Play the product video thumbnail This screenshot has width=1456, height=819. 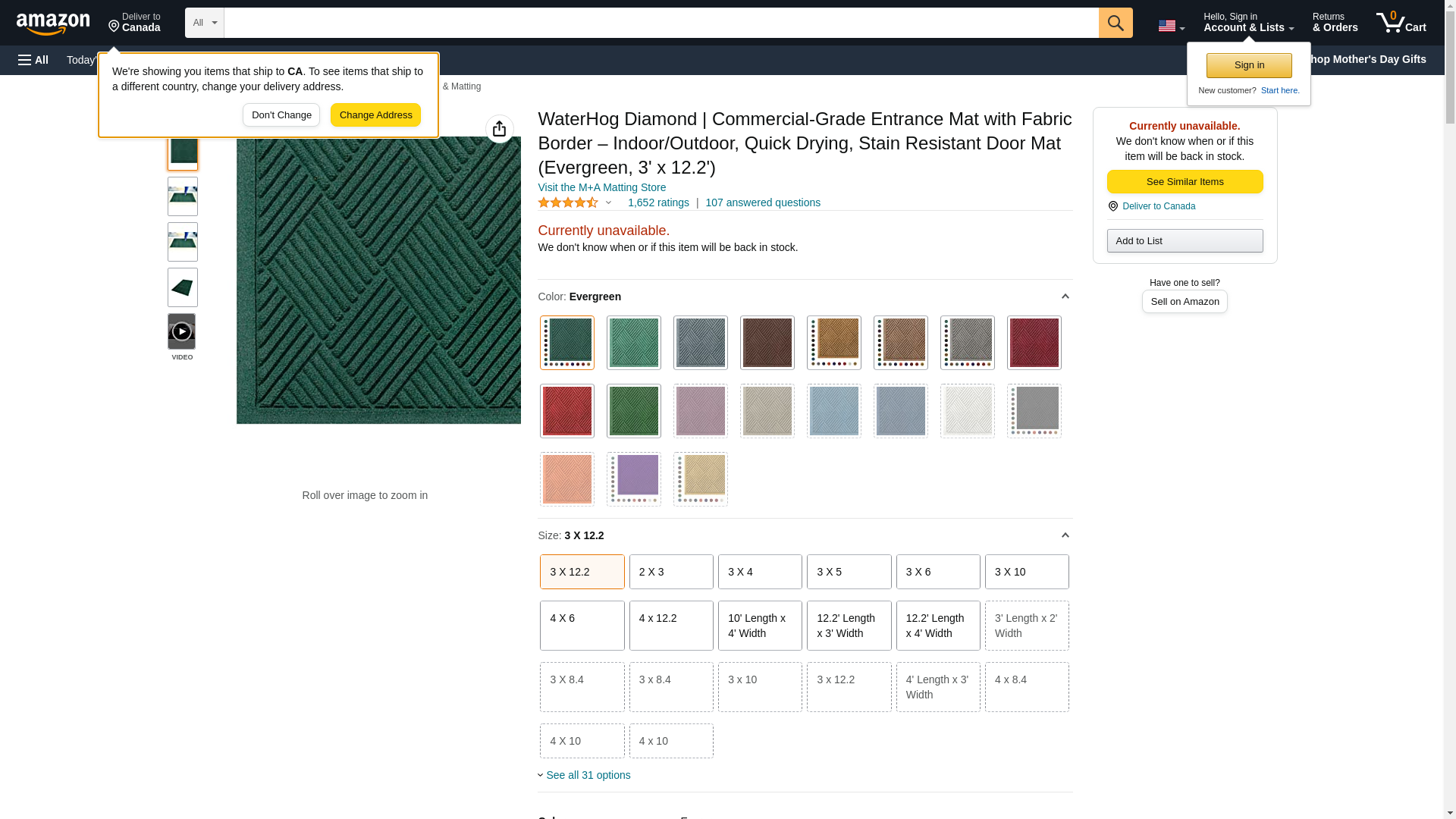coord(181,331)
